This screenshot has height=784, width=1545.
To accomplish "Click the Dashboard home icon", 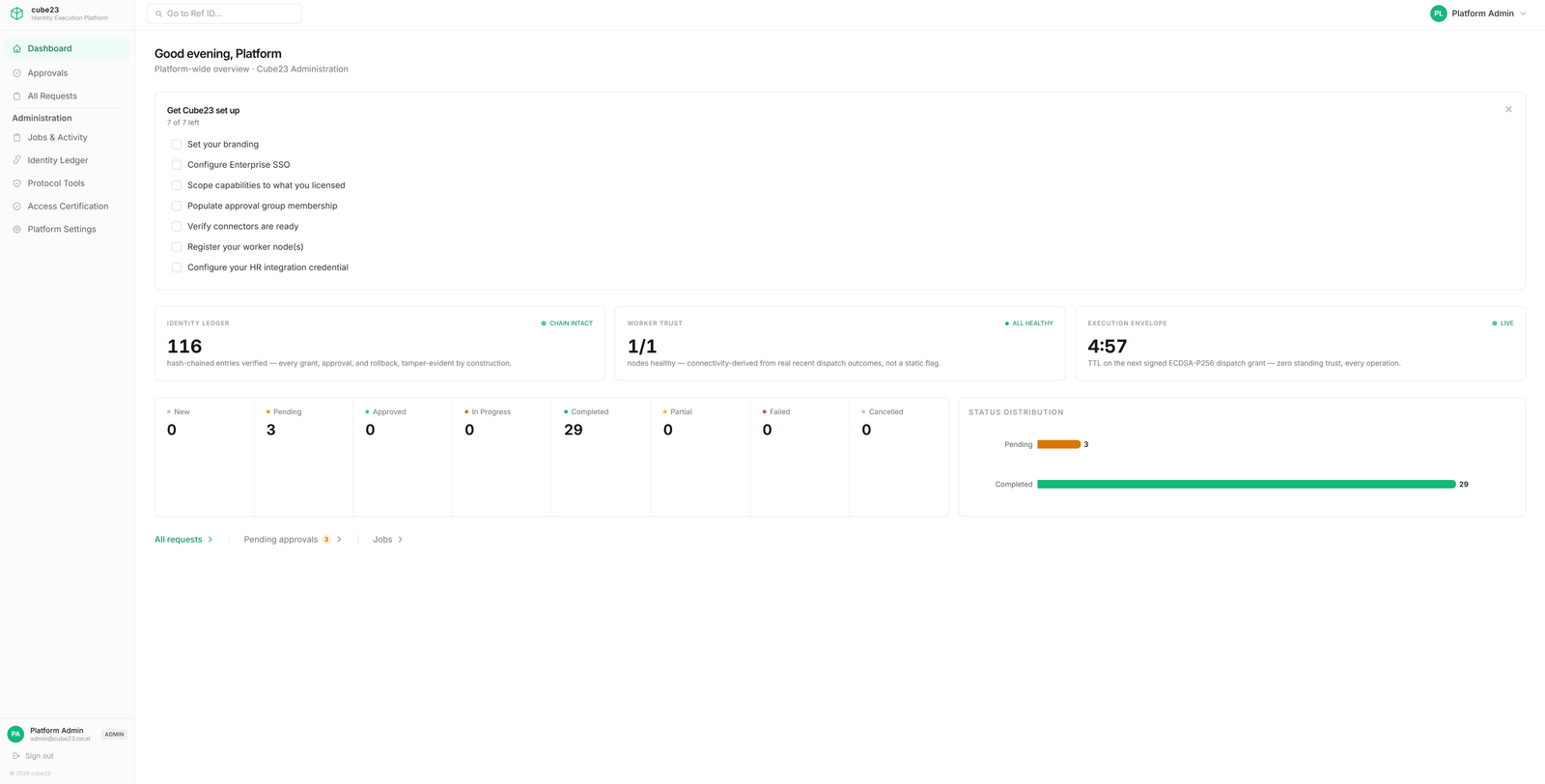I will tap(16, 48).
